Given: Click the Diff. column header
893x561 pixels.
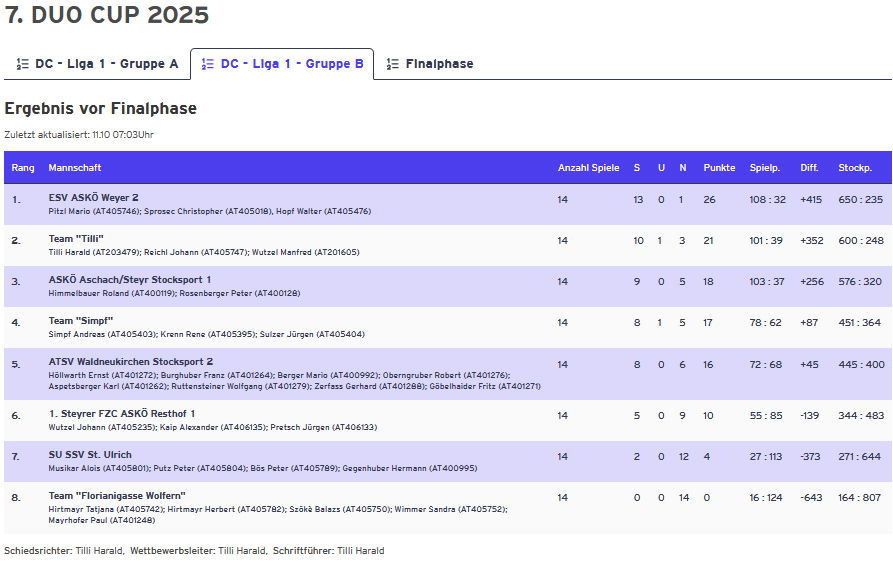Looking at the screenshot, I should coord(809,168).
